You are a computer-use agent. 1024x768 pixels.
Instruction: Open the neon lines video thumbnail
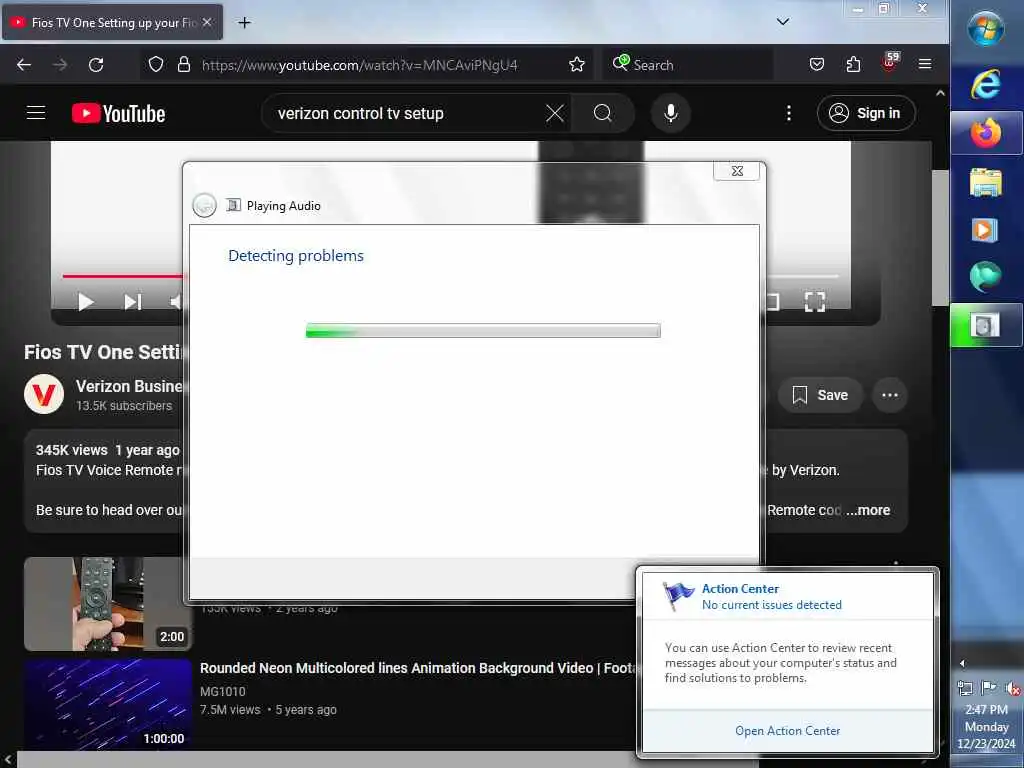108,705
